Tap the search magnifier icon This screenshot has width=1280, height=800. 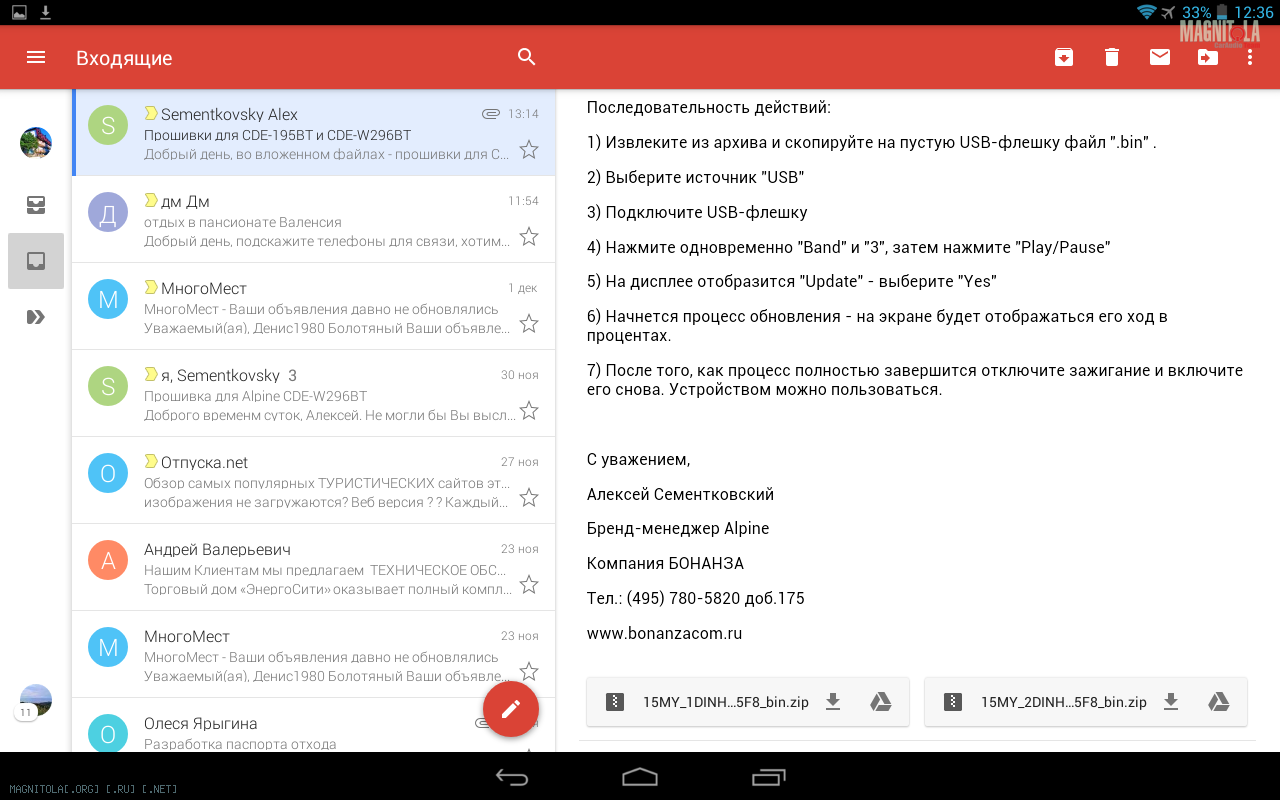[527, 57]
